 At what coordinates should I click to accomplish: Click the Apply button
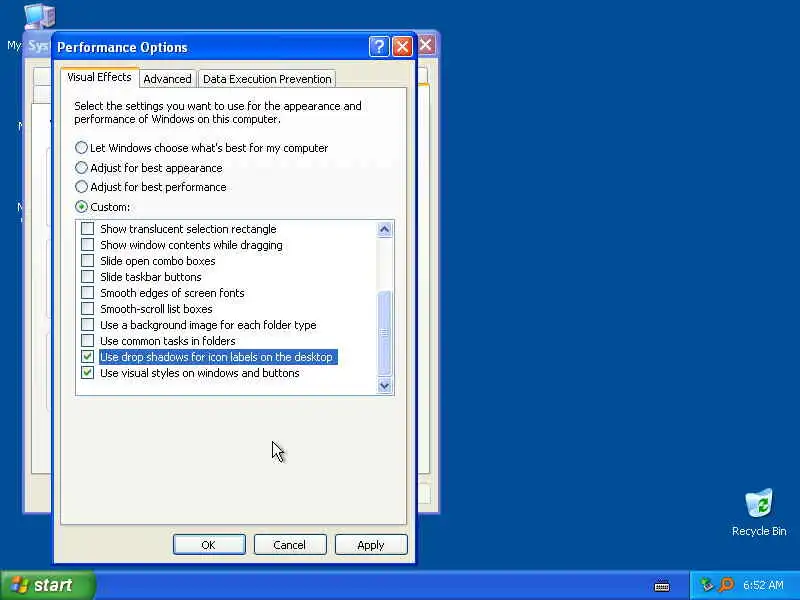click(371, 544)
